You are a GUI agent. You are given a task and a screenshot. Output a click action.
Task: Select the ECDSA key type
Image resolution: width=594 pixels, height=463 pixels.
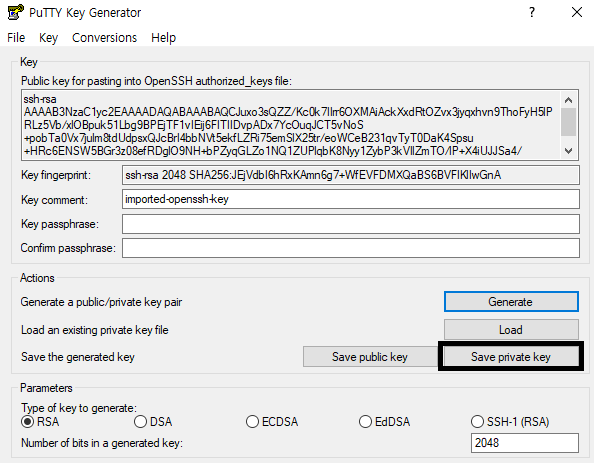(272, 422)
